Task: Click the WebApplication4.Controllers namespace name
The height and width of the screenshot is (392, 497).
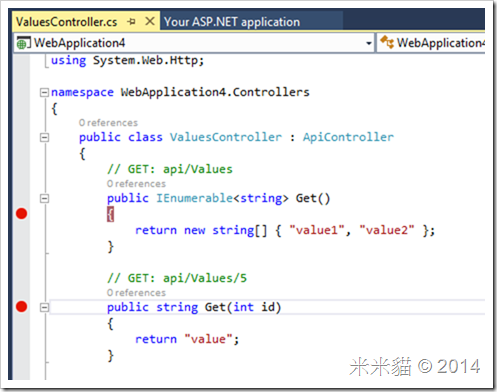Action: pos(215,92)
